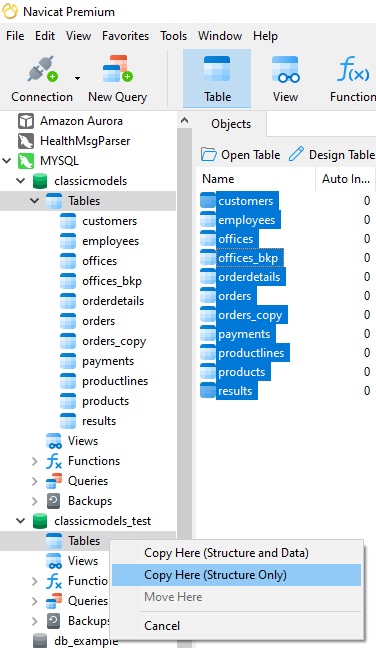Screen dimensions: 376x648
Task: Sort by the Auto In... column header
Action: 346,179
